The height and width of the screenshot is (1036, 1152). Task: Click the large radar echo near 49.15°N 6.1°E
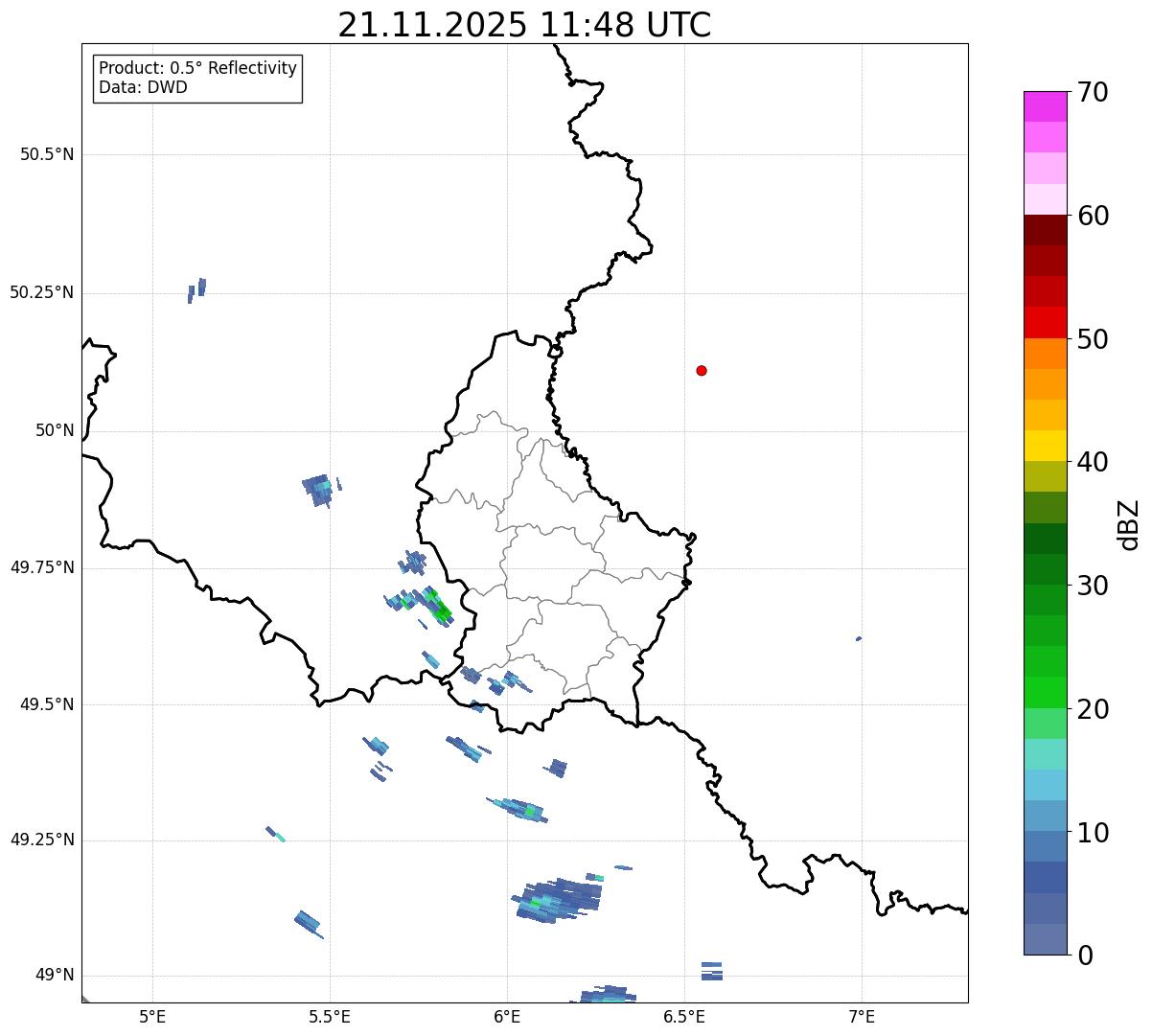pos(558,899)
